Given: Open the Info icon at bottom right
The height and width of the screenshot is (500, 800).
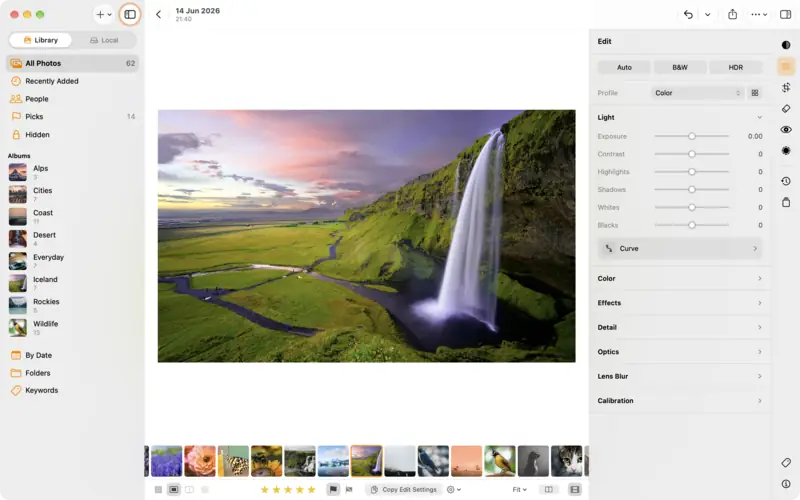Looking at the screenshot, I should pos(786,484).
